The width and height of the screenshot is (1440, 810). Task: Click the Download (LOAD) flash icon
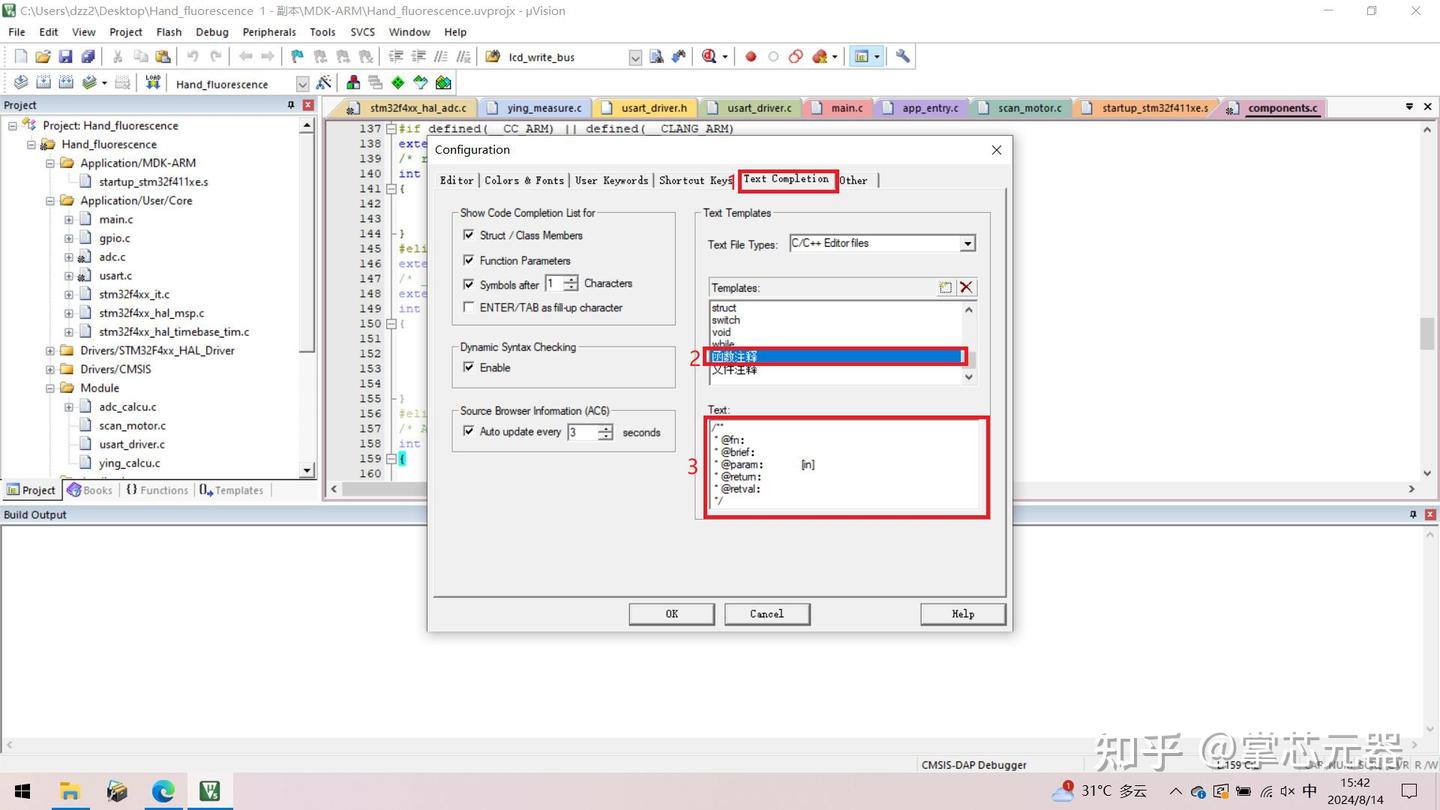coord(153,83)
